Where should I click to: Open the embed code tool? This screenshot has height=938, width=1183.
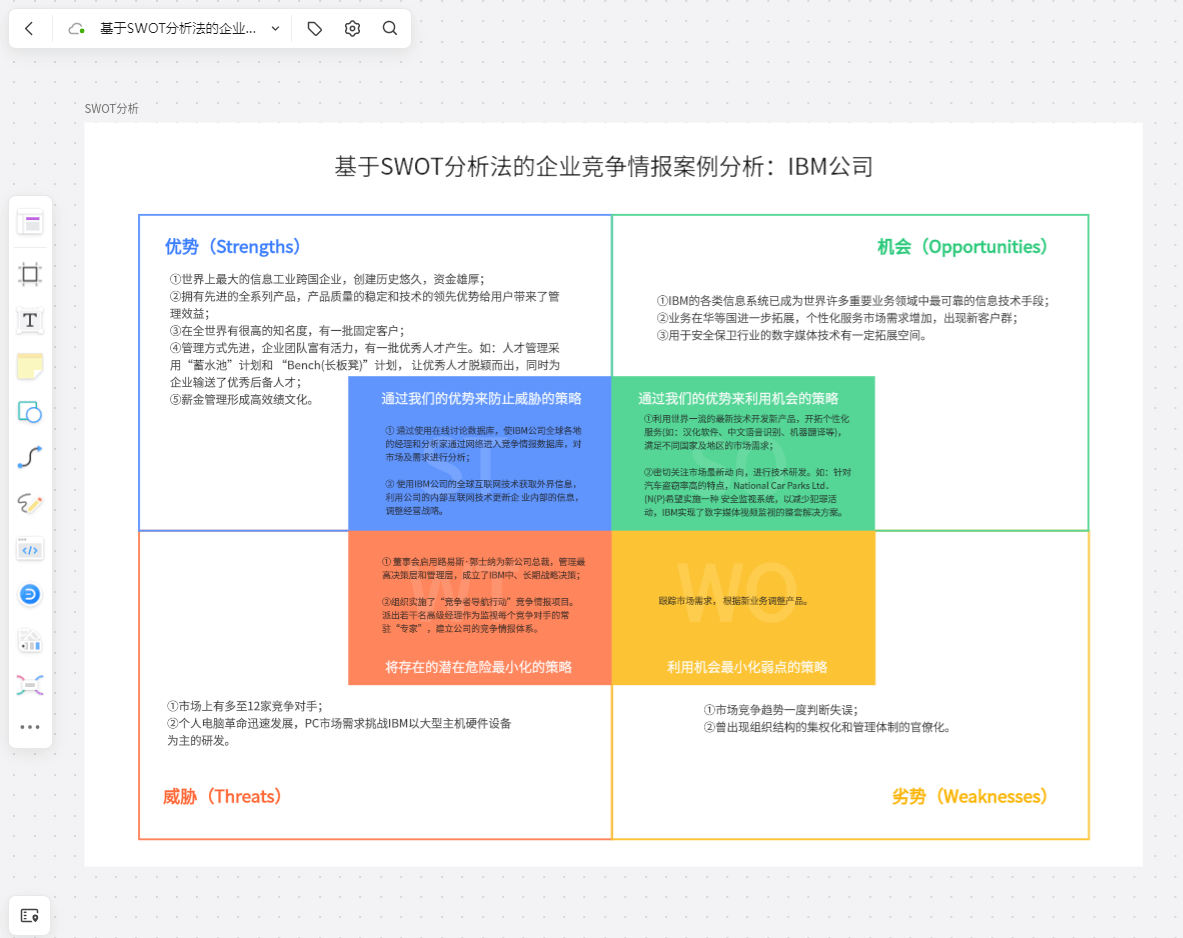click(x=30, y=549)
